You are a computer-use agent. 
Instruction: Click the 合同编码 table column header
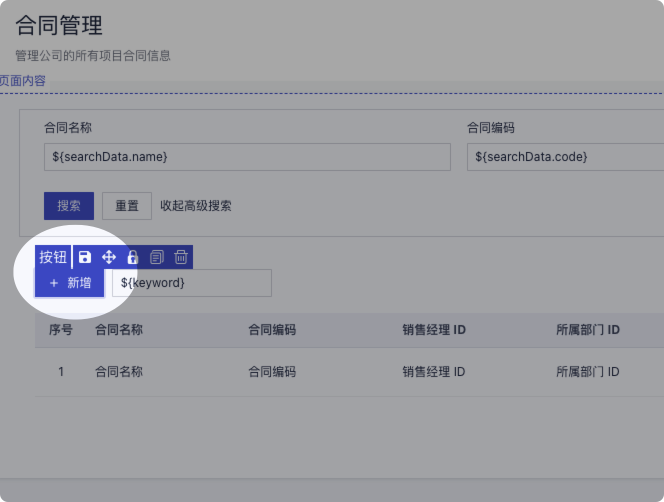(272, 329)
